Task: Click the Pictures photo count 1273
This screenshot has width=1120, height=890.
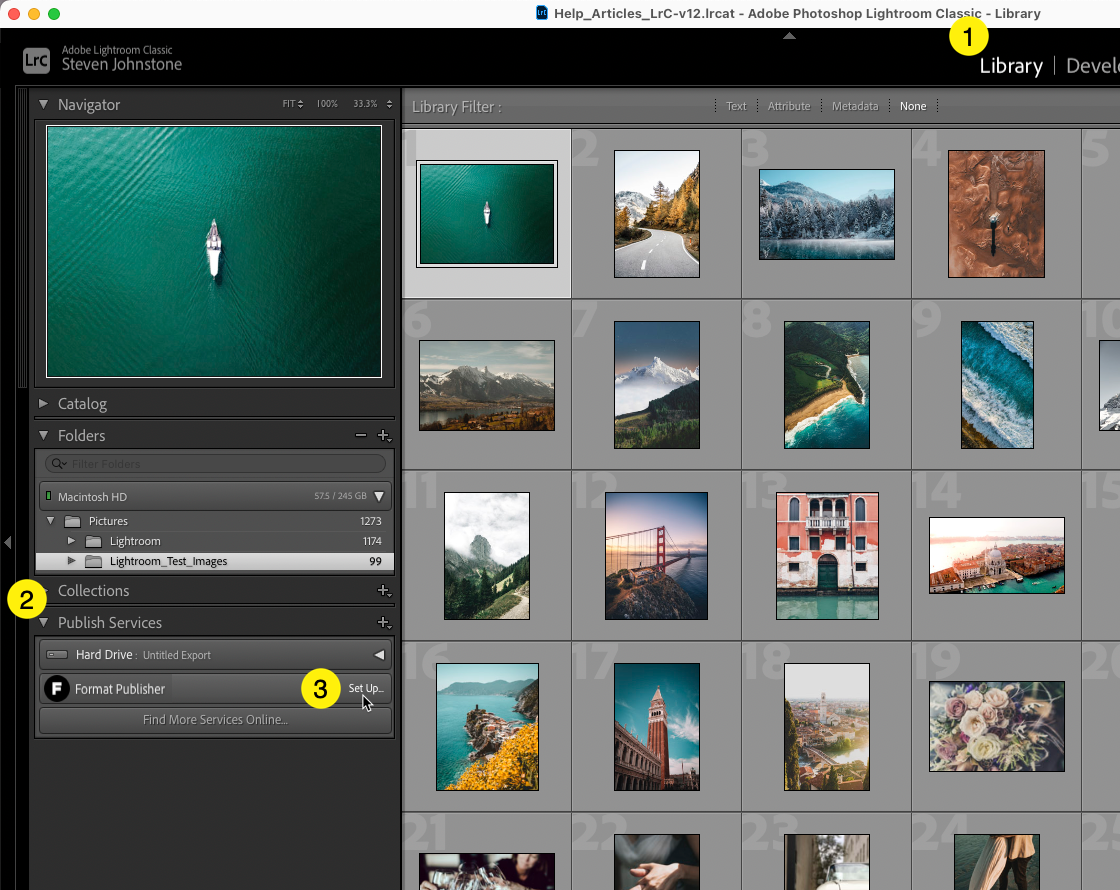Action: pos(371,521)
